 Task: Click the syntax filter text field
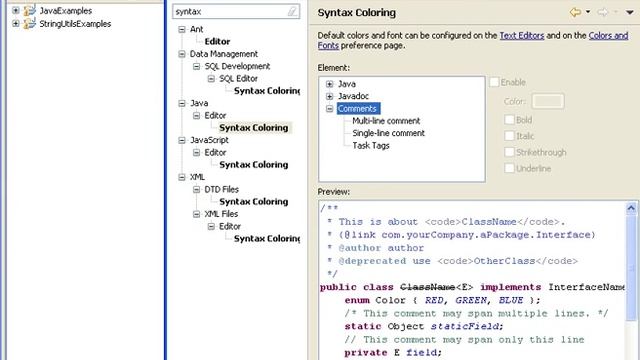(236, 11)
